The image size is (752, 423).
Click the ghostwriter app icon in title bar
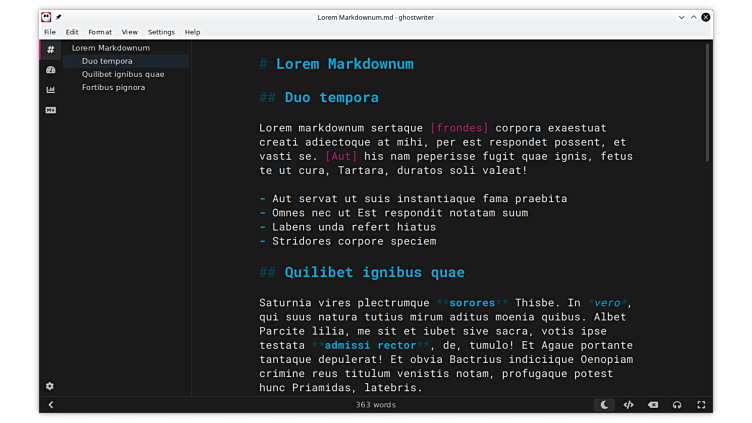46,17
